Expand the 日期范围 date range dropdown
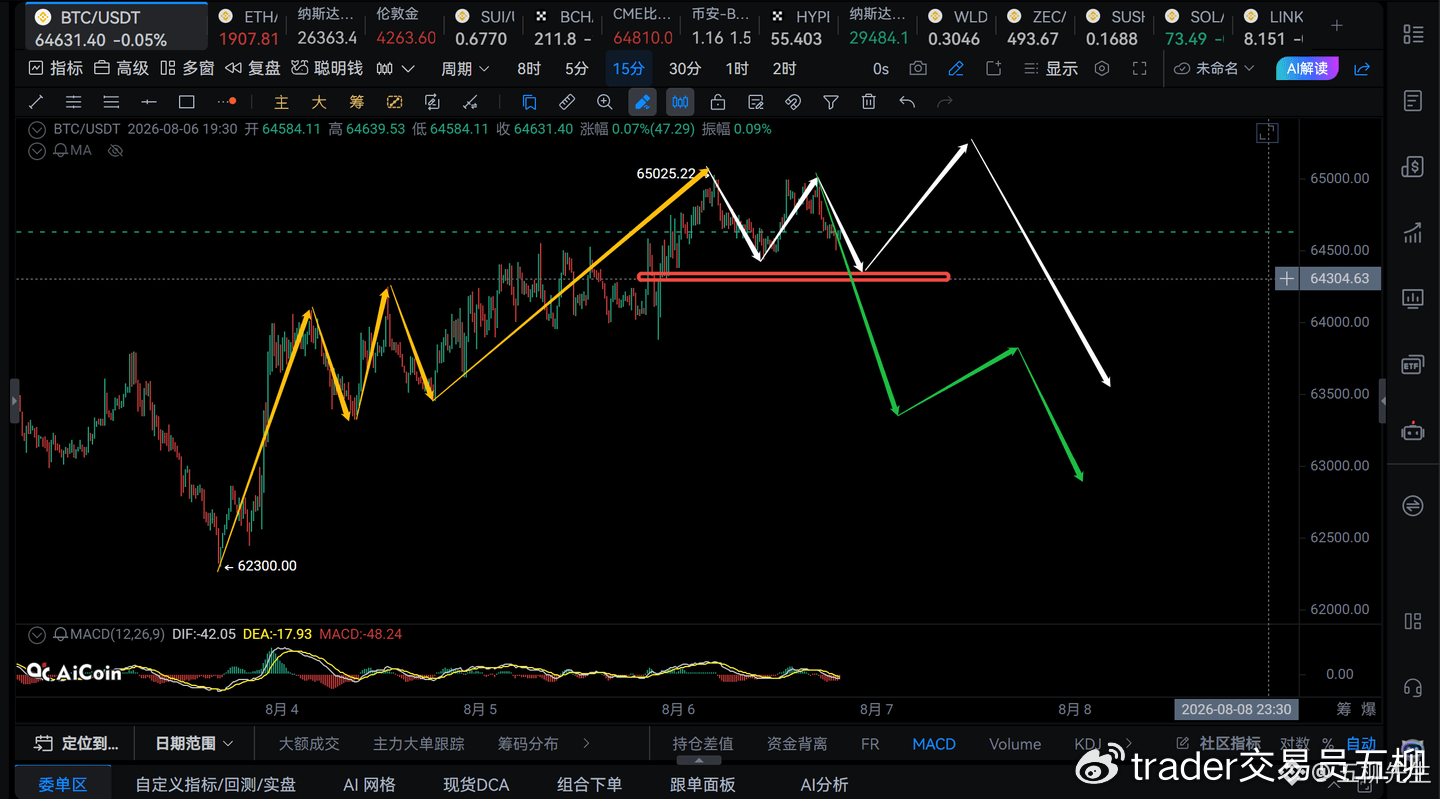Viewport: 1440px width, 799px height. pos(195,744)
